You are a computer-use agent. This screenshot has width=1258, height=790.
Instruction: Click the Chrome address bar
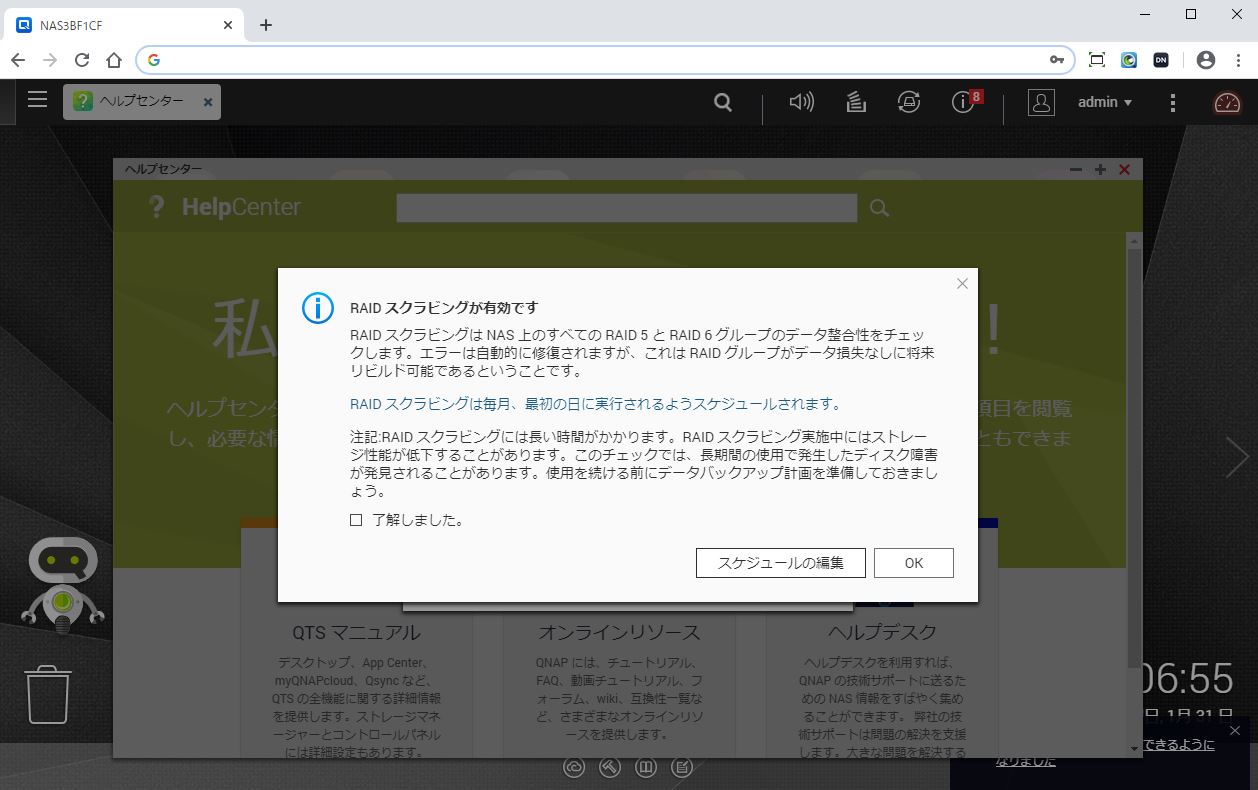[x=600, y=60]
